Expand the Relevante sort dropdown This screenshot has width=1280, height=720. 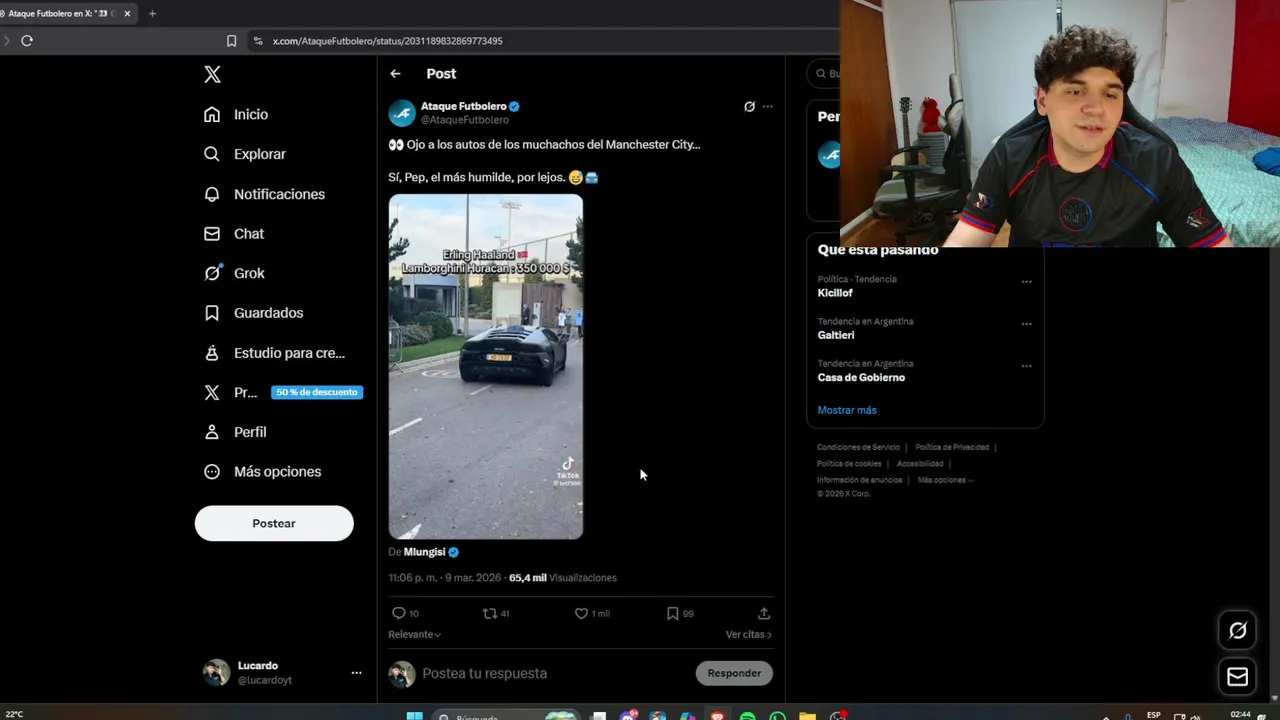(x=414, y=634)
